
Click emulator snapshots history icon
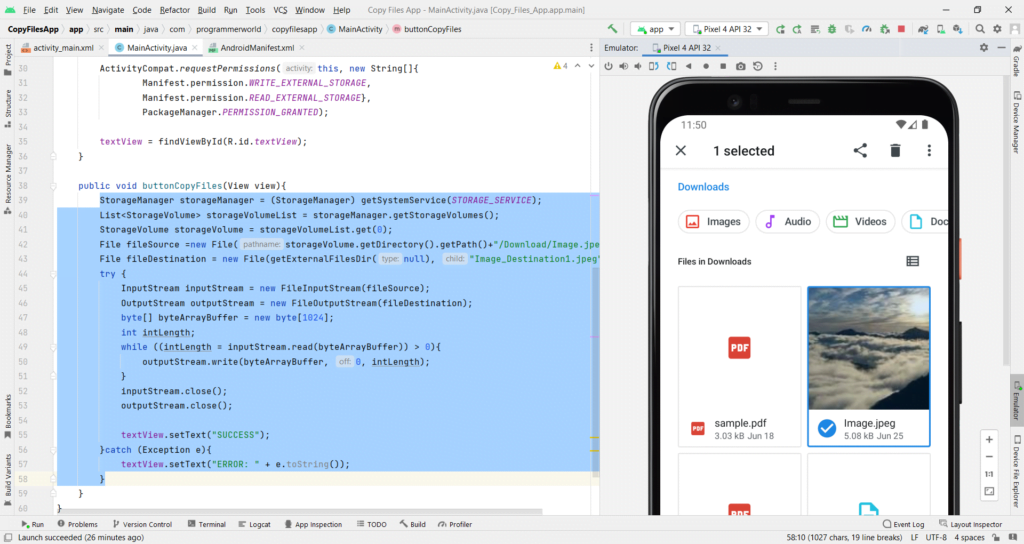758,66
